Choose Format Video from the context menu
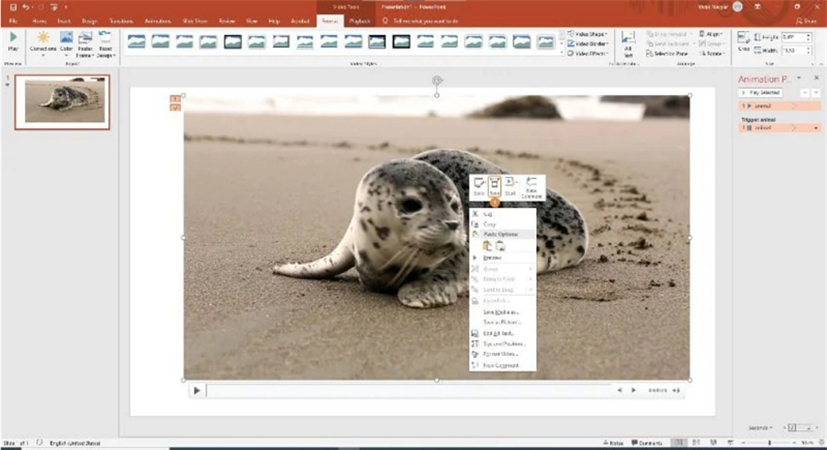The image size is (827, 450). point(500,354)
